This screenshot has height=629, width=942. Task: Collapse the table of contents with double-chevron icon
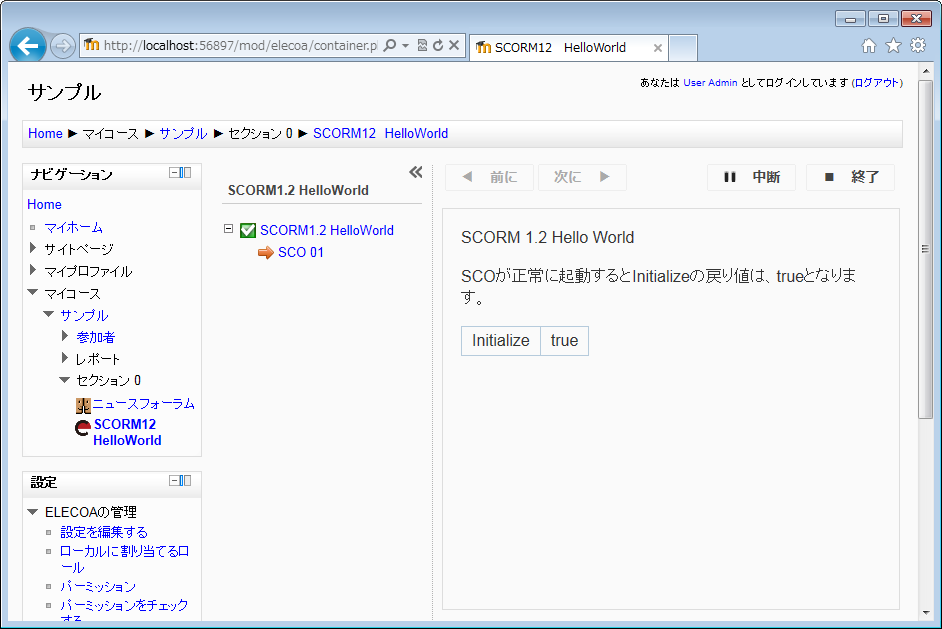pyautogui.click(x=416, y=172)
